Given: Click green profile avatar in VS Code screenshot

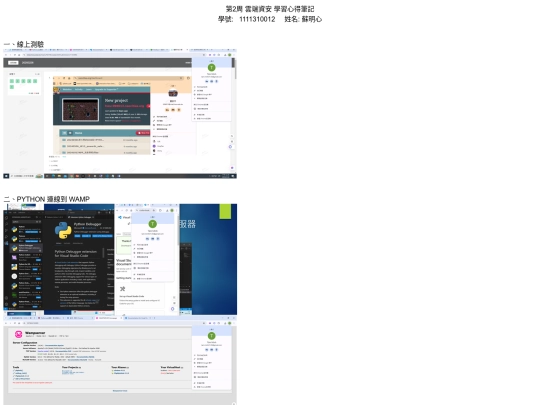Looking at the screenshot, I should click(153, 224).
